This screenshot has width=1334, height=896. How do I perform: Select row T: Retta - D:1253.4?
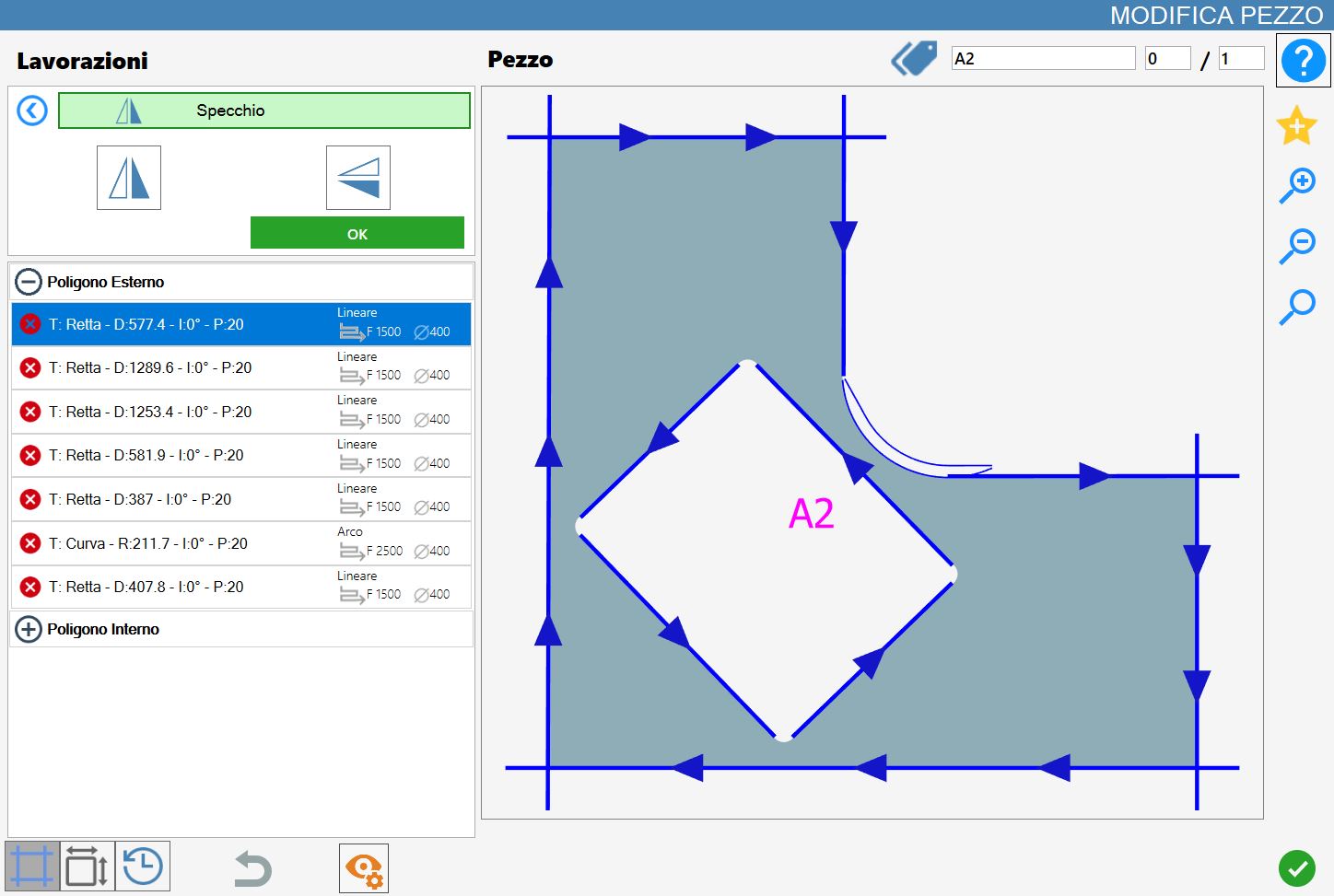(241, 412)
